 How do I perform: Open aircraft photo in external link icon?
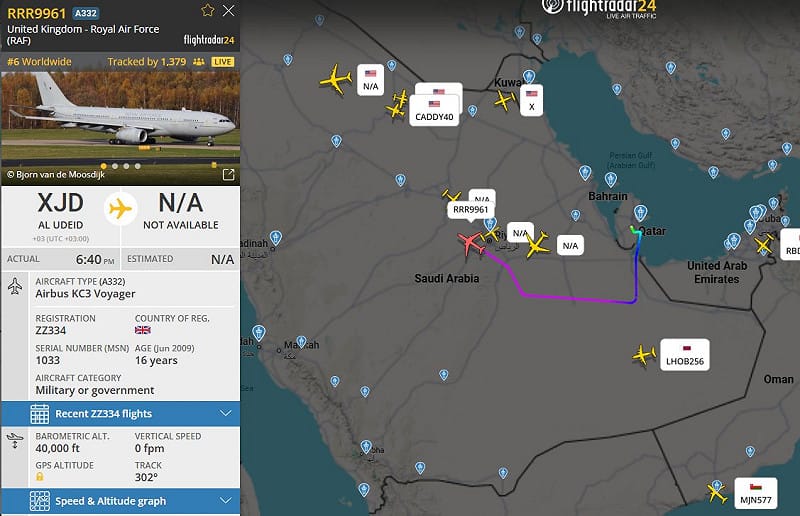coord(228,175)
